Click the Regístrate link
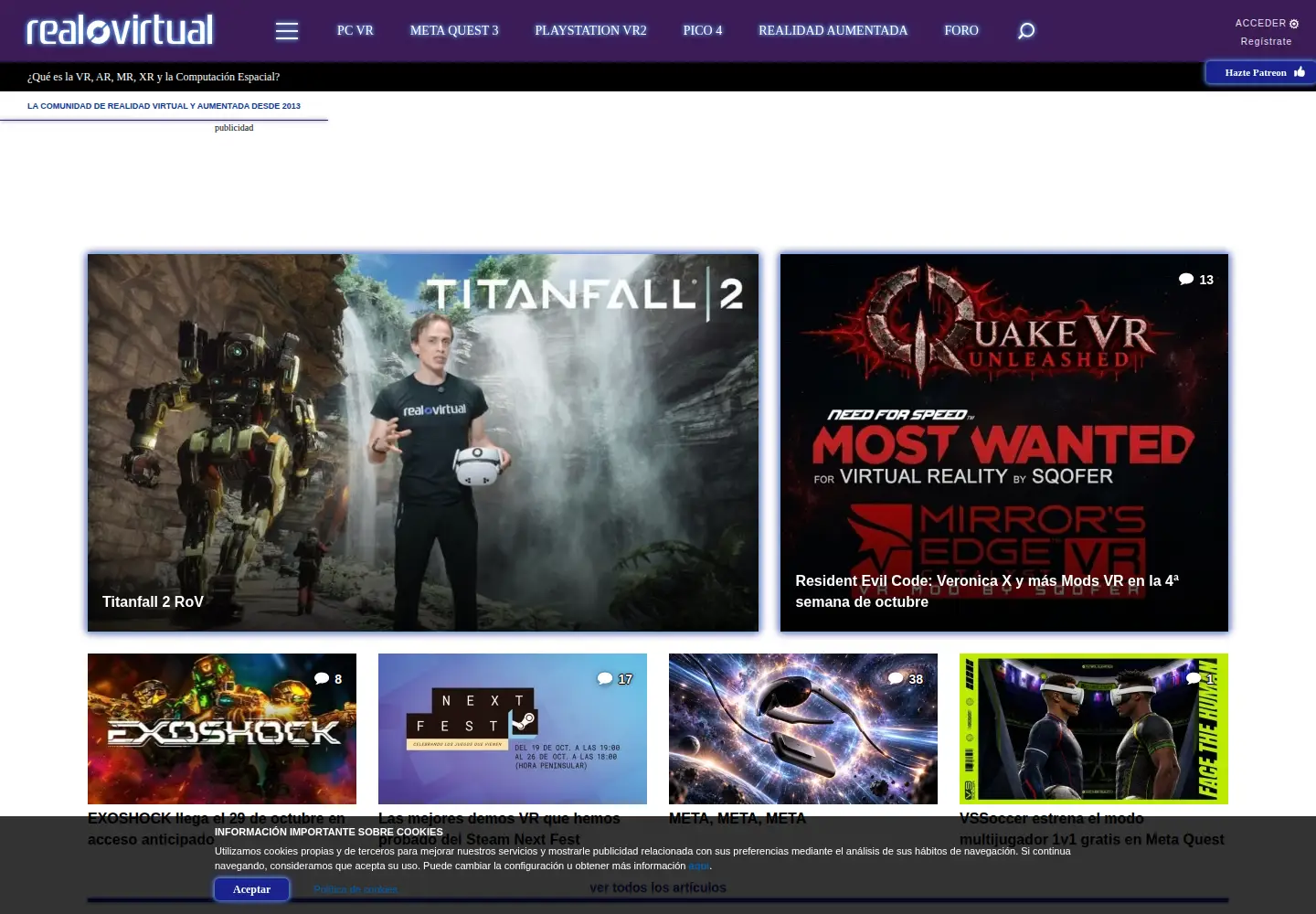Screen dimensions: 1316x914 pyautogui.click(x=1266, y=42)
